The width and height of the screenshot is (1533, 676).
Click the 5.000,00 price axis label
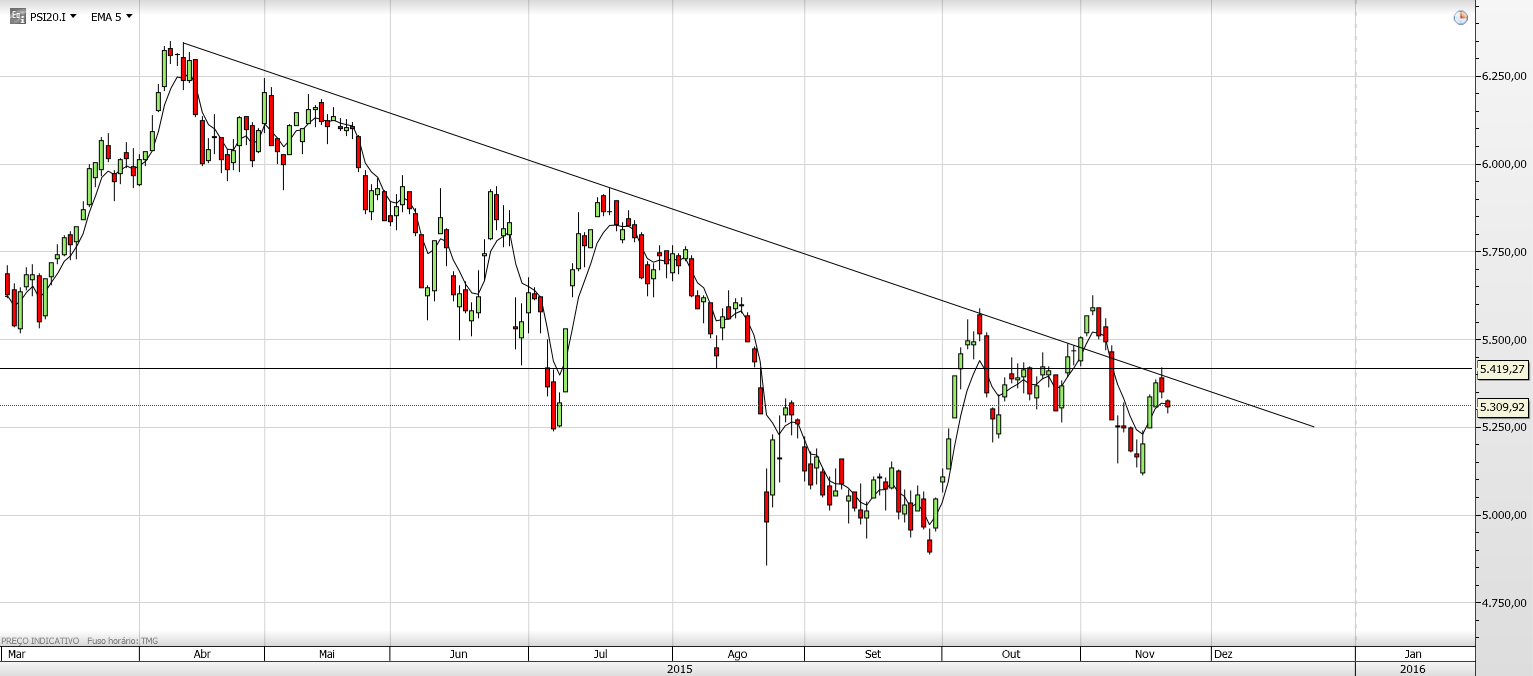pos(1504,515)
